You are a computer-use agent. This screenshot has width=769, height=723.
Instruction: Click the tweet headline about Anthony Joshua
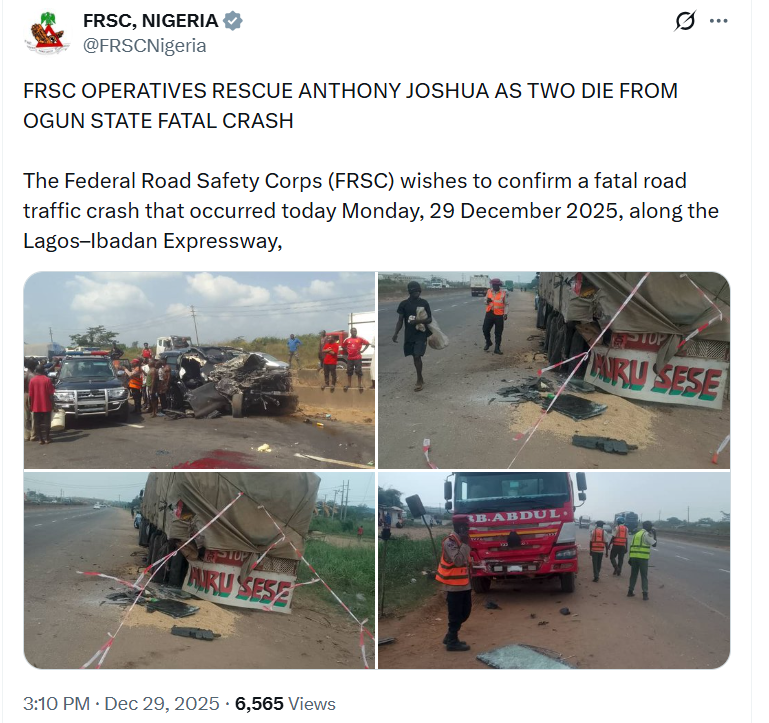pyautogui.click(x=350, y=106)
